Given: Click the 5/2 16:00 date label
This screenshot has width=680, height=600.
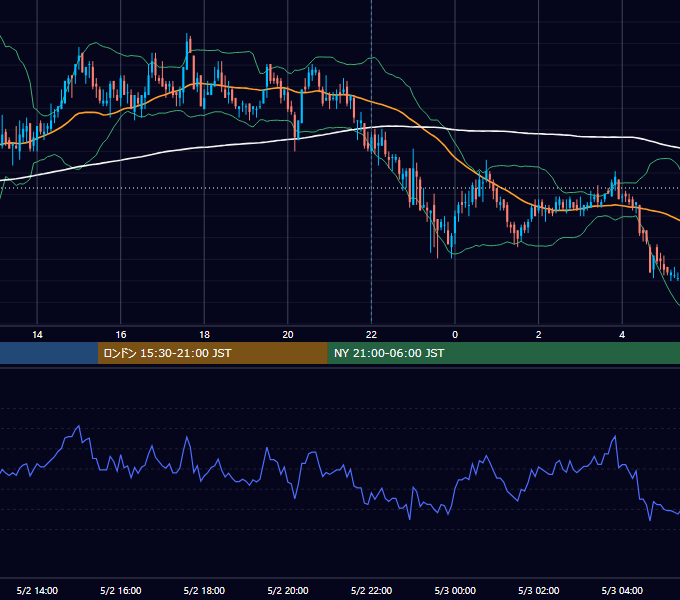Looking at the screenshot, I should click(x=121, y=590).
